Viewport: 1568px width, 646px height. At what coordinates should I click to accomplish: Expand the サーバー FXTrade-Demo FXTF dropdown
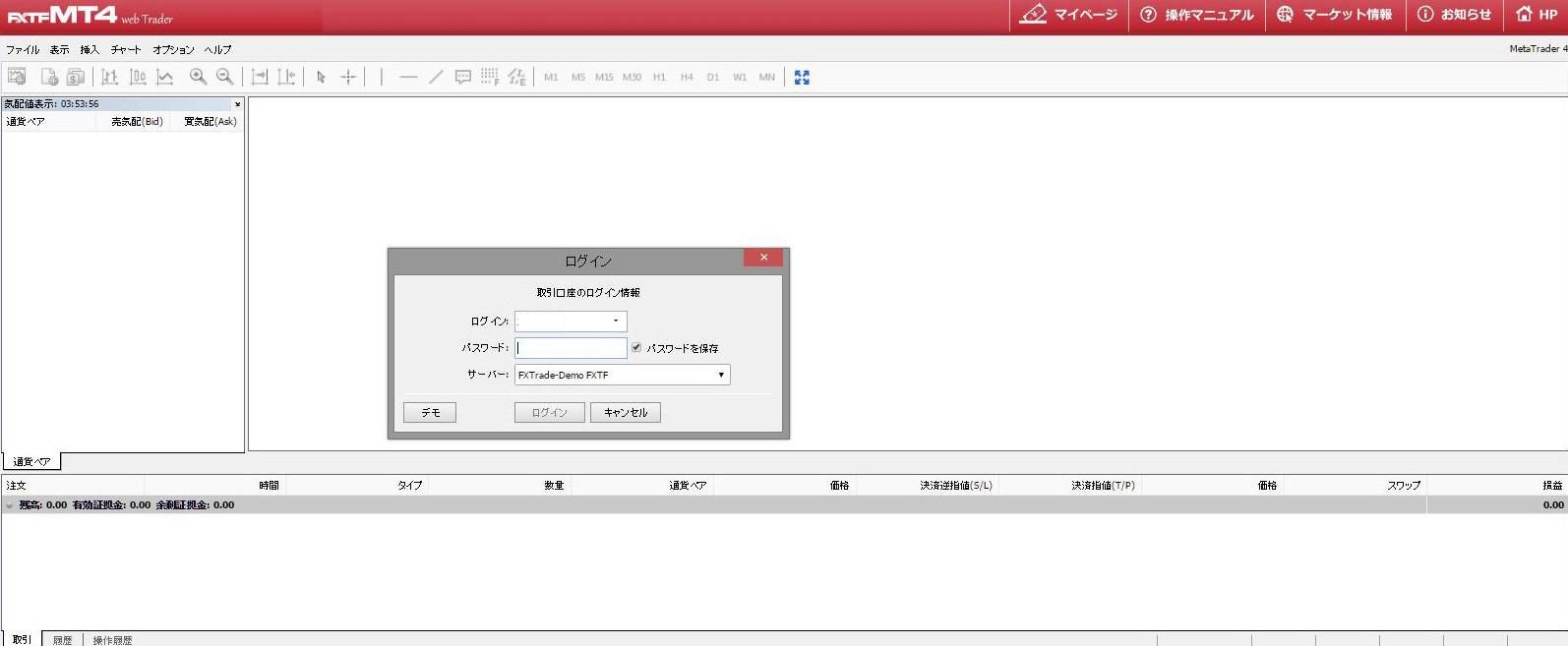click(720, 375)
